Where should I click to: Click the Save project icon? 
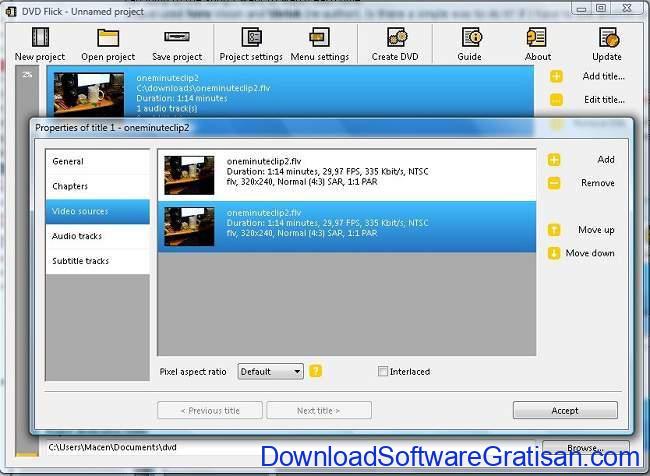(177, 37)
